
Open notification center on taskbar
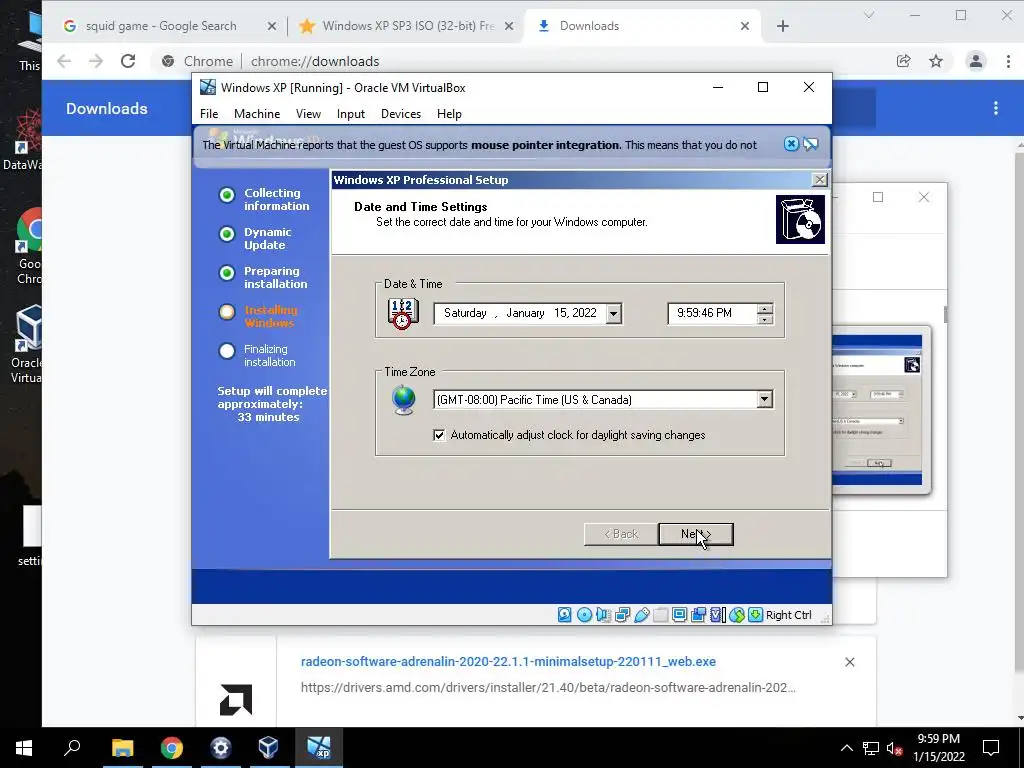991,748
